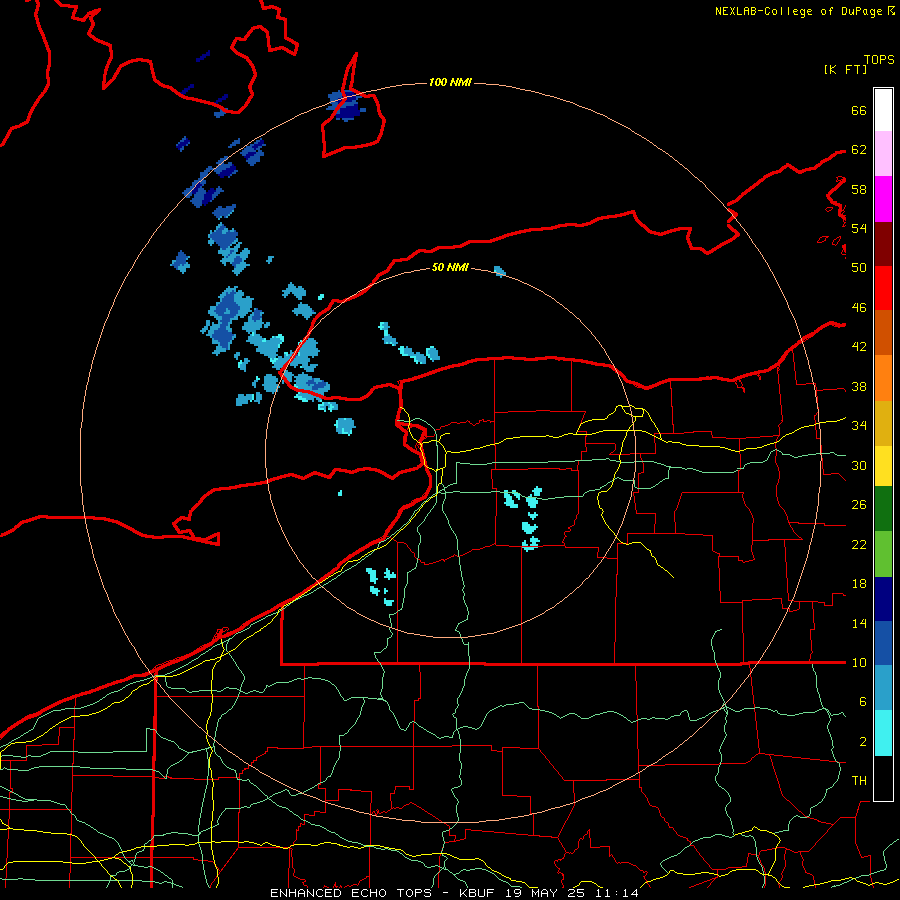The height and width of the screenshot is (900, 900).
Task: Click the 30 legend value
Action: 859,465
